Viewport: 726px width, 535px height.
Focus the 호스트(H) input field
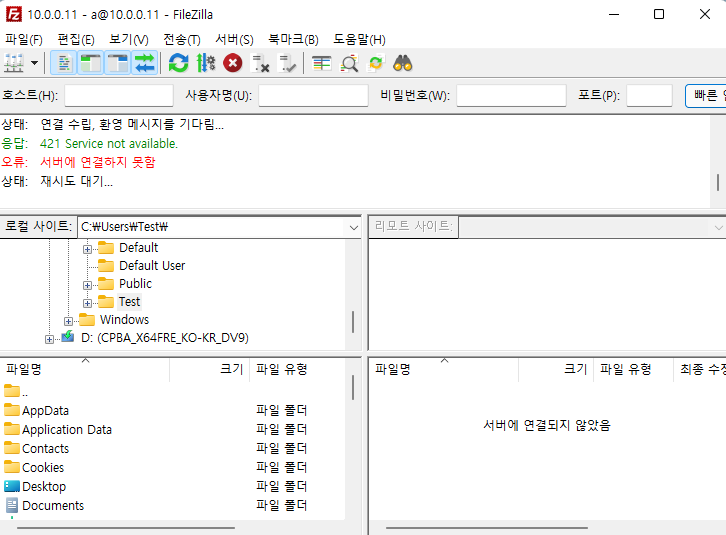pyautogui.click(x=119, y=95)
